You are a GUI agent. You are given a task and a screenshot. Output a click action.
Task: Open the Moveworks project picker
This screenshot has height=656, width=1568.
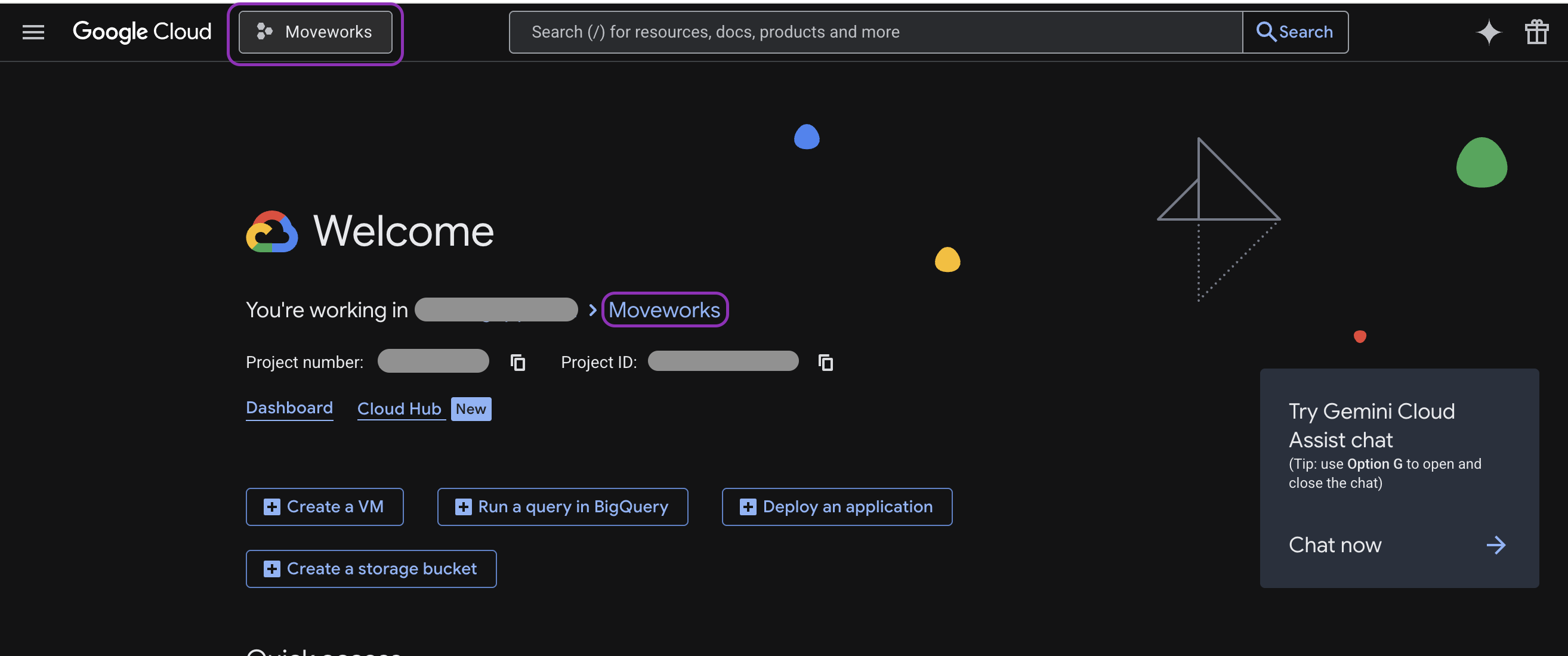315,32
